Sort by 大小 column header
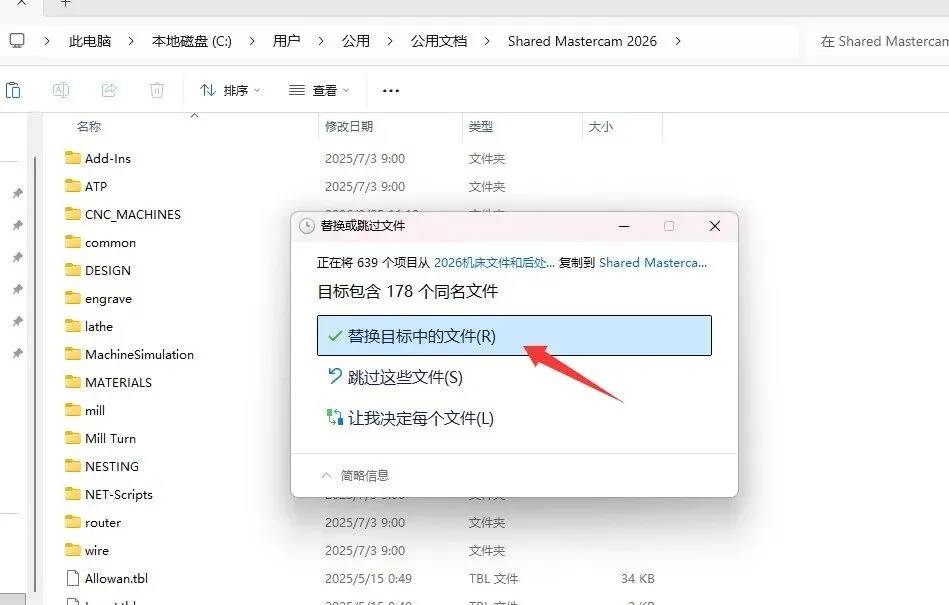949x605 pixels. (600, 126)
